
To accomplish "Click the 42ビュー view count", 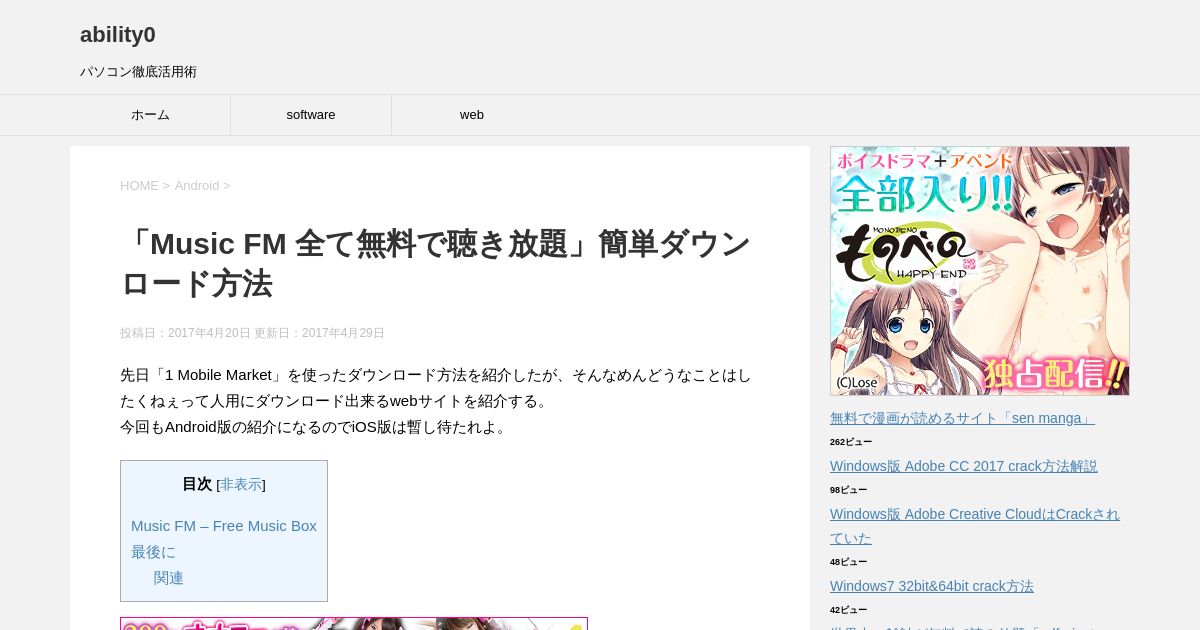I will point(848,610).
